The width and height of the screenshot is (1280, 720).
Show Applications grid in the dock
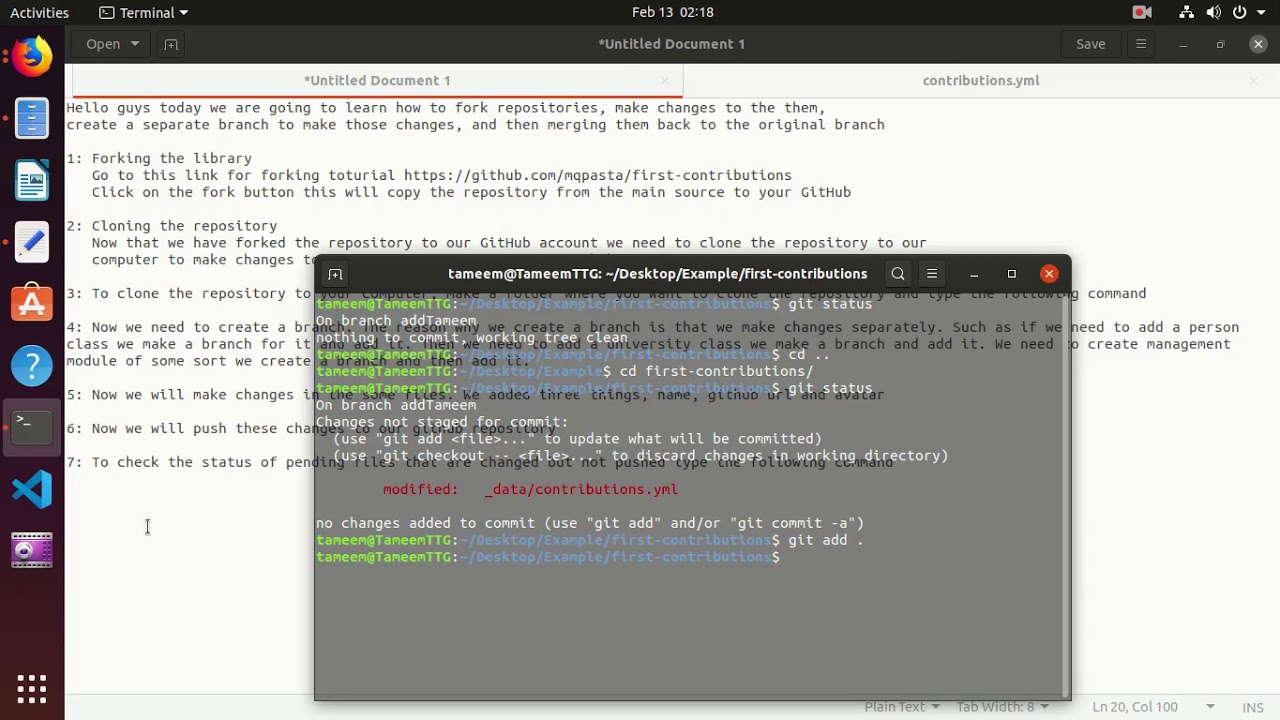point(32,688)
